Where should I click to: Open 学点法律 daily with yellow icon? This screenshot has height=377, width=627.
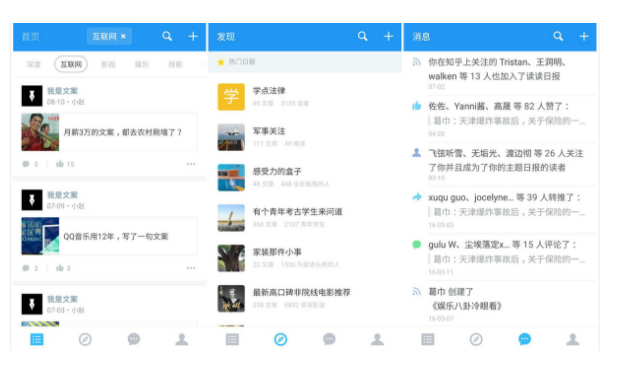click(305, 97)
